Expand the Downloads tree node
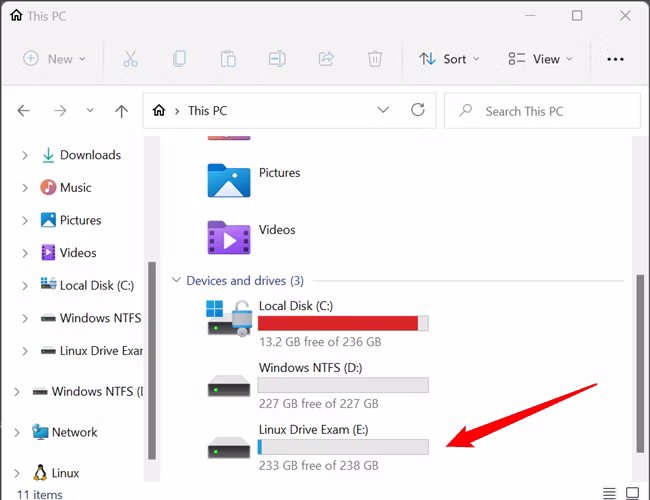Viewport: 650px width, 500px height. [x=25, y=155]
